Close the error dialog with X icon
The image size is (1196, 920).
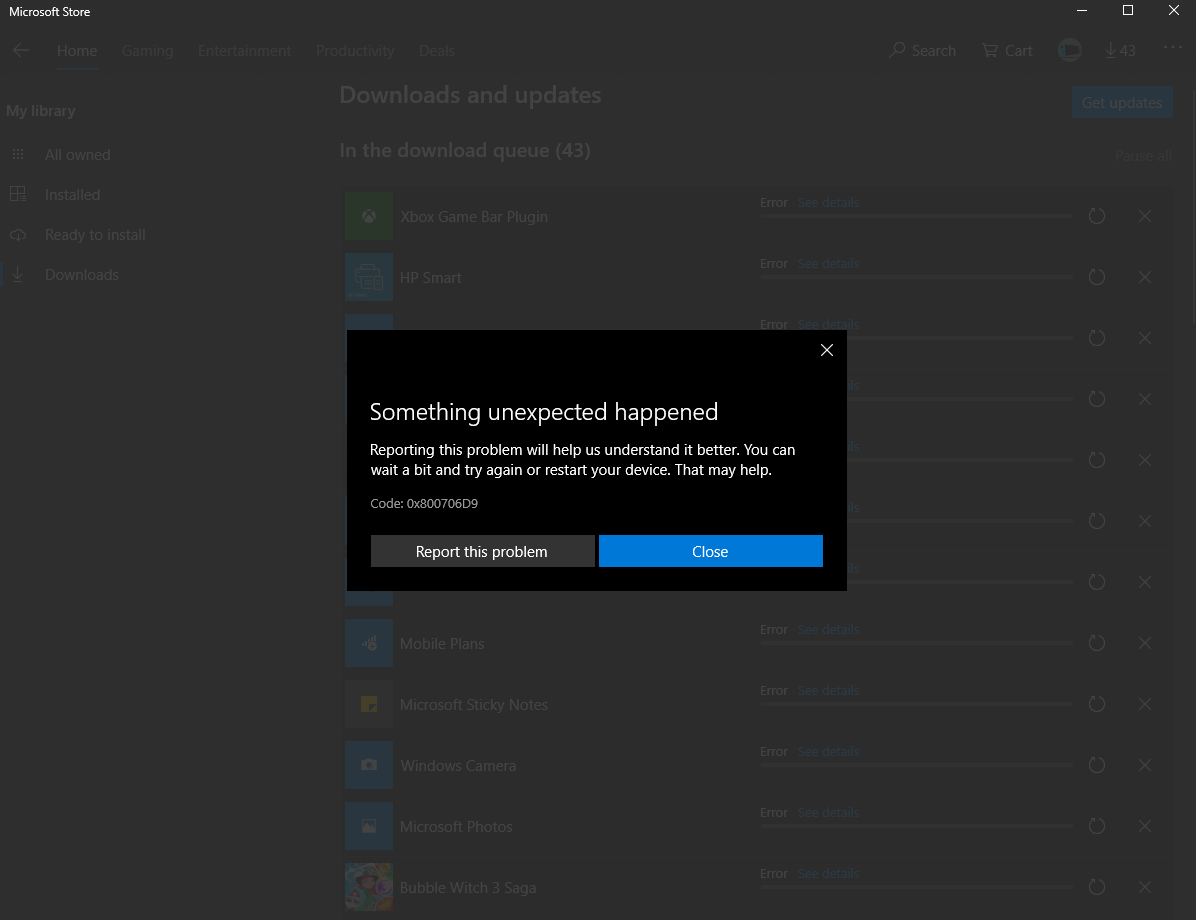tap(827, 350)
